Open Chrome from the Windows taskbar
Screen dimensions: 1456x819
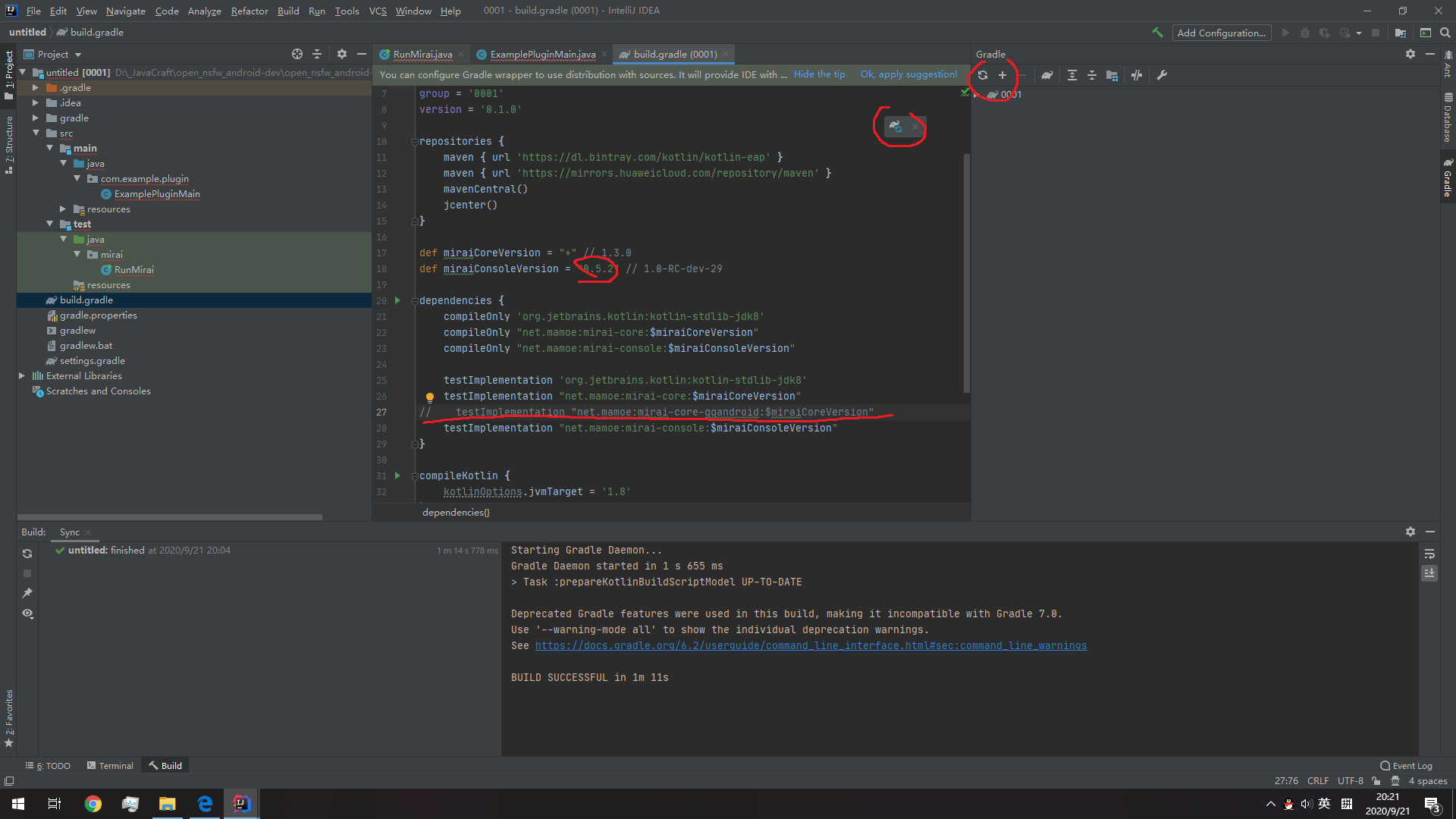pyautogui.click(x=93, y=804)
